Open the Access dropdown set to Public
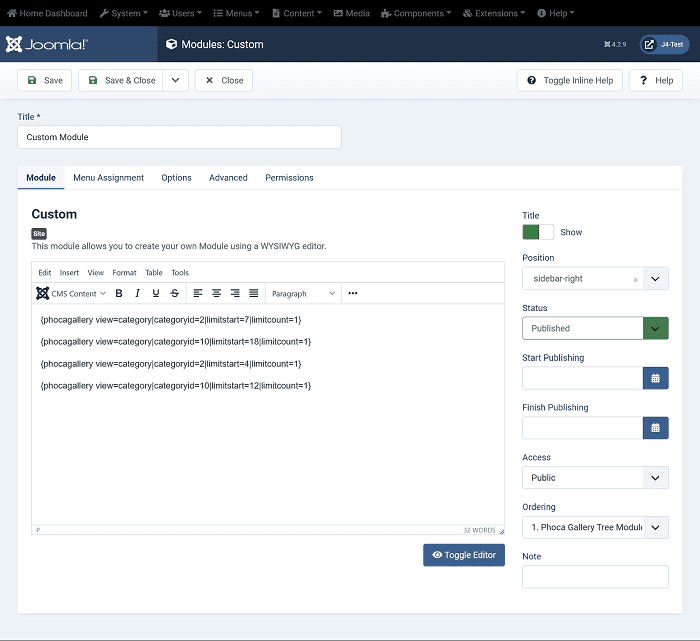700x641 pixels. pos(595,478)
